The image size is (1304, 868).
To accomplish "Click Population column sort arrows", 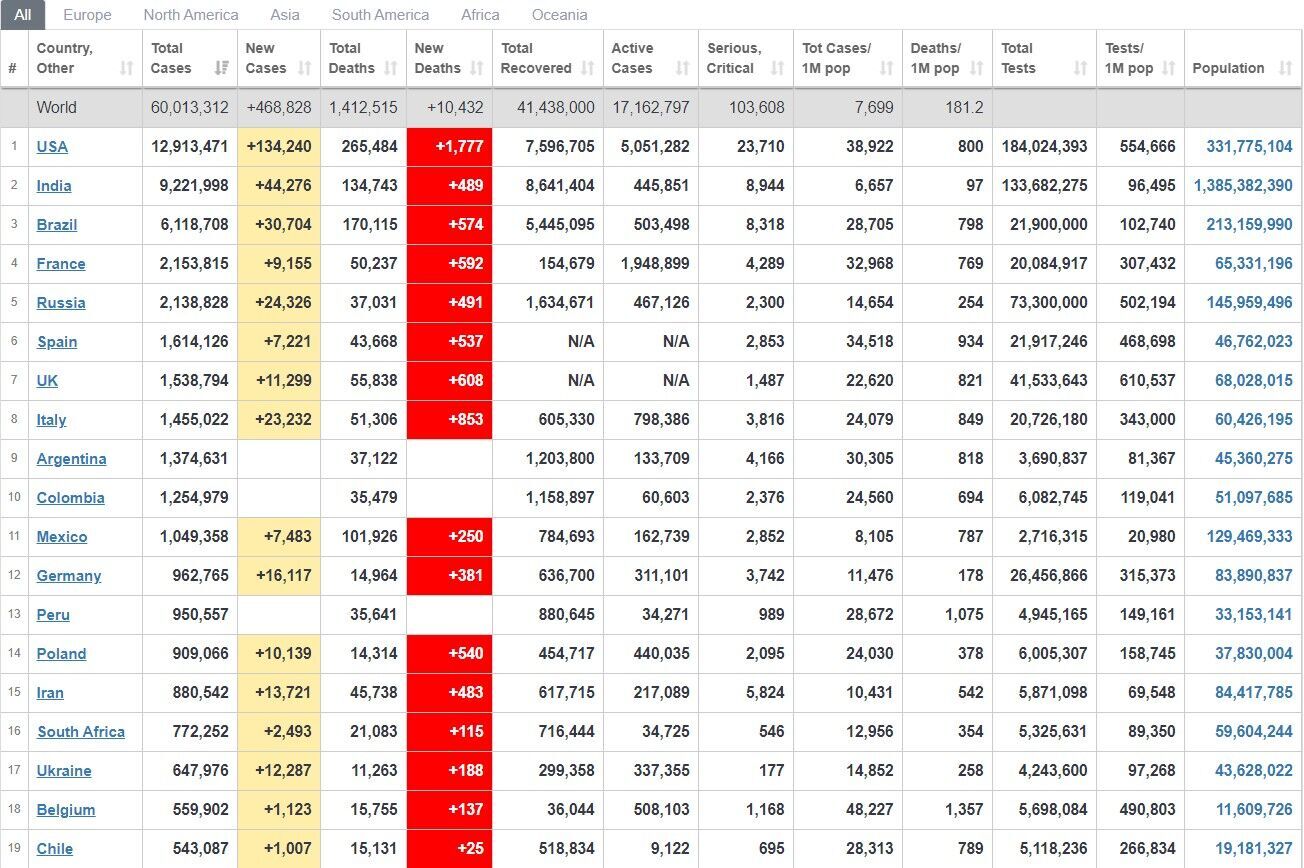I will (x=1285, y=69).
